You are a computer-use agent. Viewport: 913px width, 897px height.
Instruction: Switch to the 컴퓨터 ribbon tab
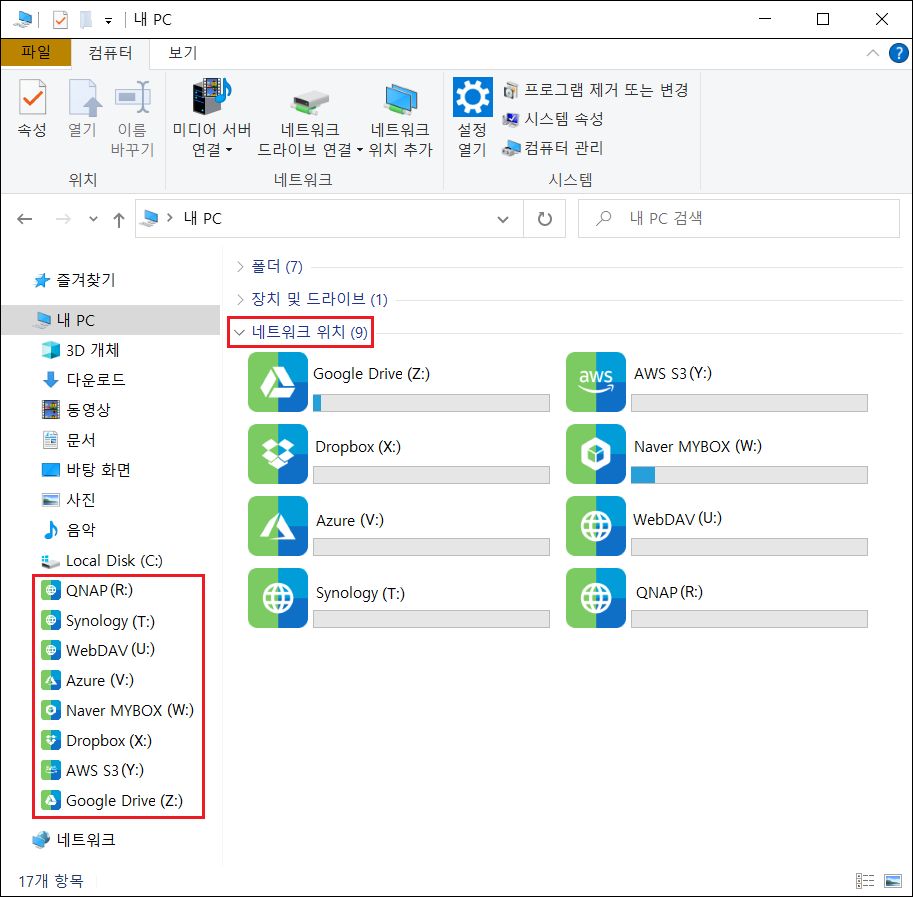110,54
